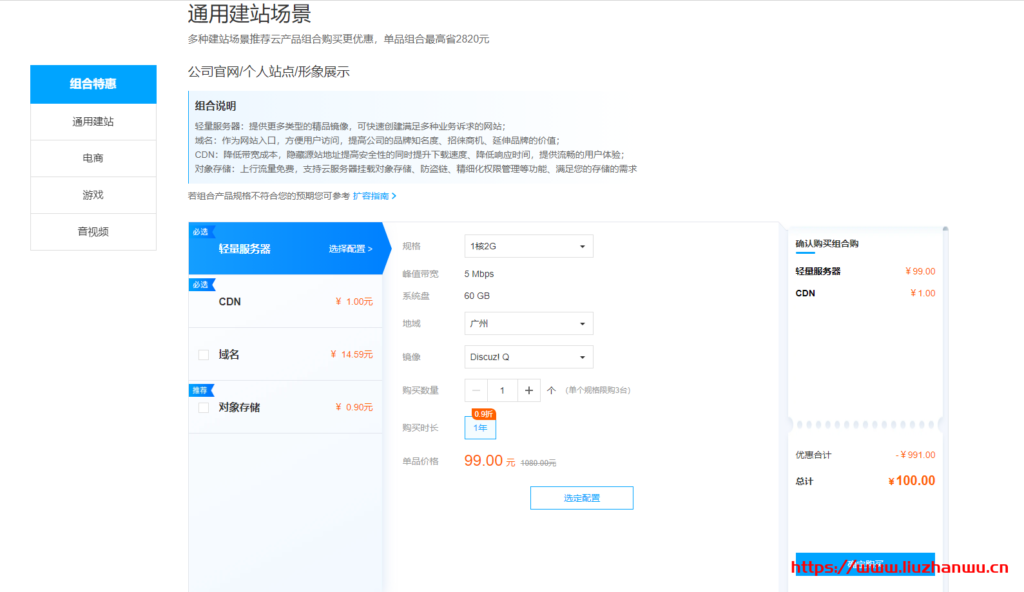
Task: Click the 选定配置 button
Action: pyautogui.click(x=581, y=497)
